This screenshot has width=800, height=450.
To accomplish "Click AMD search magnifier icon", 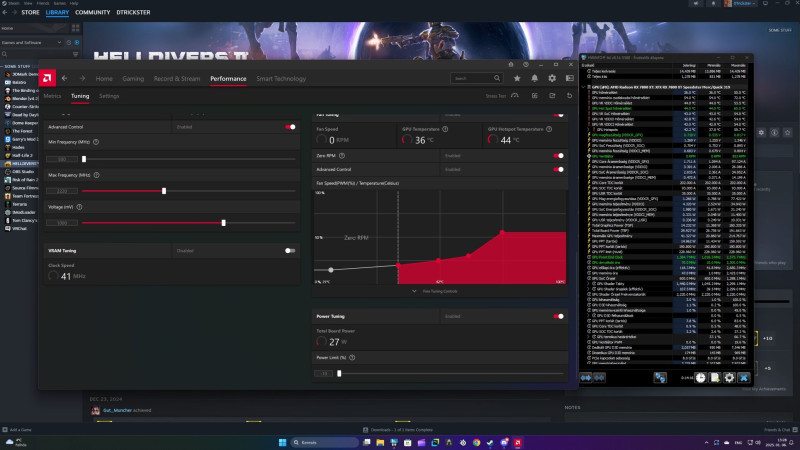I will click(496, 78).
